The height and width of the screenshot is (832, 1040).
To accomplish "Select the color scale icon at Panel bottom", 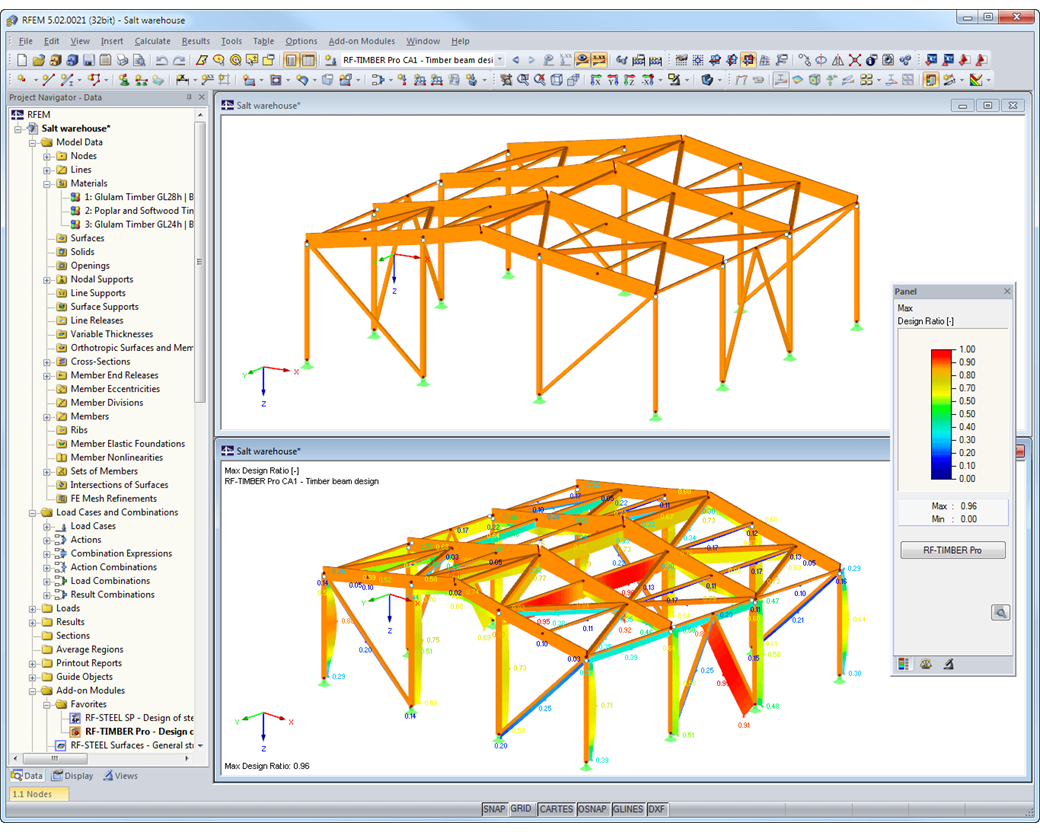I will (x=903, y=663).
